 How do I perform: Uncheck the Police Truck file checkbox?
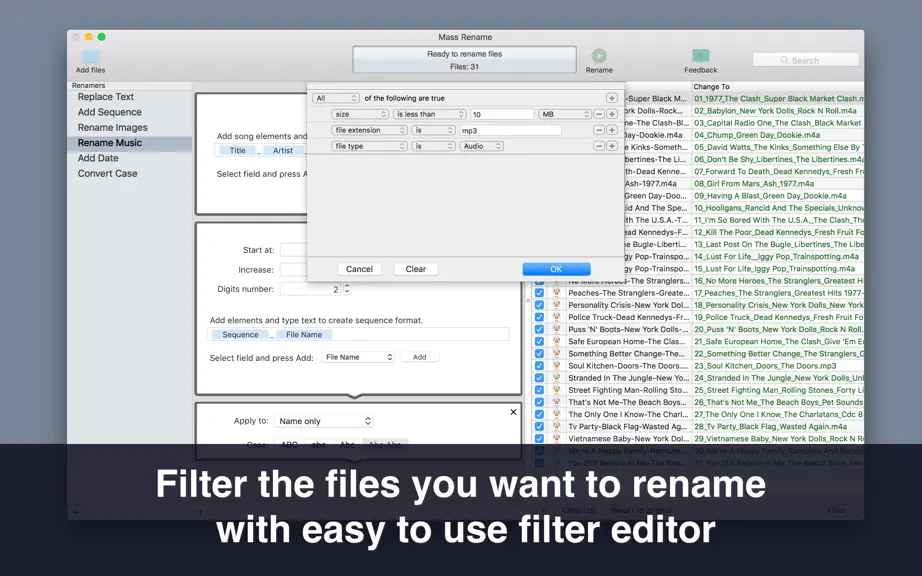(x=539, y=317)
